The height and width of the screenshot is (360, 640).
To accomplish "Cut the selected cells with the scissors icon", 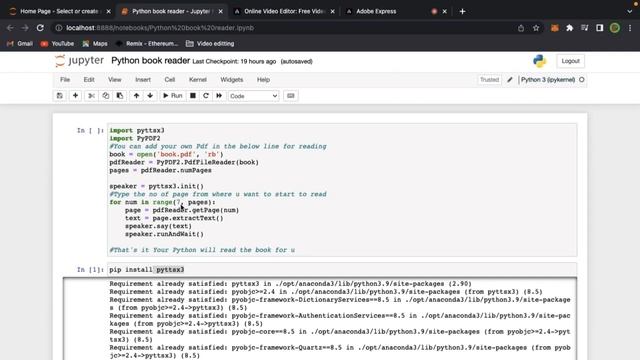I will 91,96.
